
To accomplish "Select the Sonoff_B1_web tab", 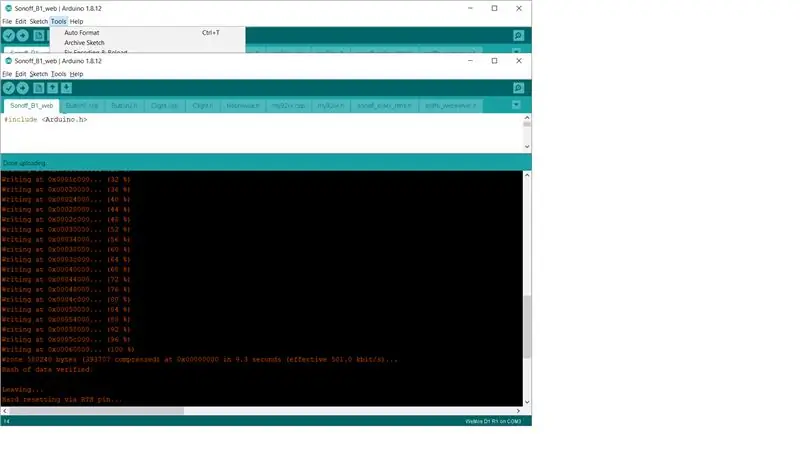I will pos(32,106).
